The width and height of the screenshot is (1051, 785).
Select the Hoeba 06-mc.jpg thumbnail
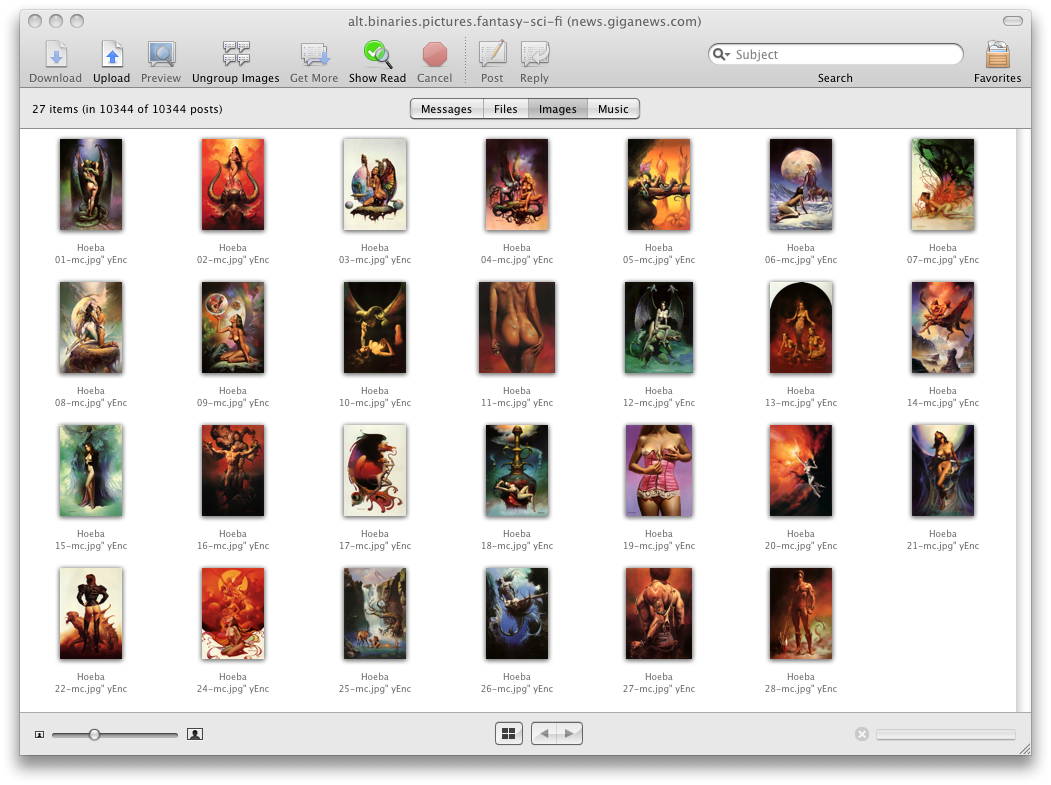click(x=801, y=184)
